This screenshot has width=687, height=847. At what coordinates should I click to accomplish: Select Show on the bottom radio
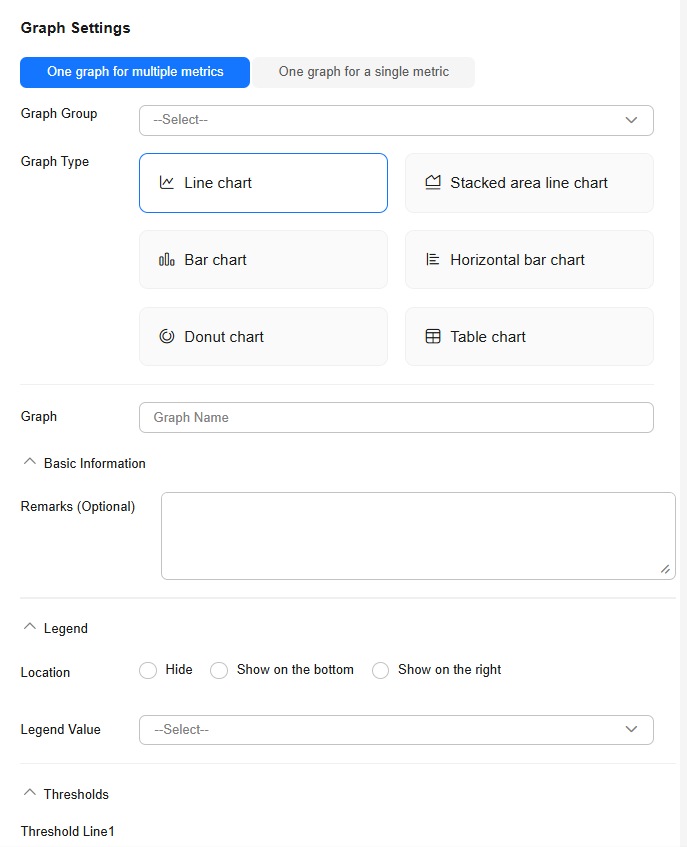[x=219, y=670]
